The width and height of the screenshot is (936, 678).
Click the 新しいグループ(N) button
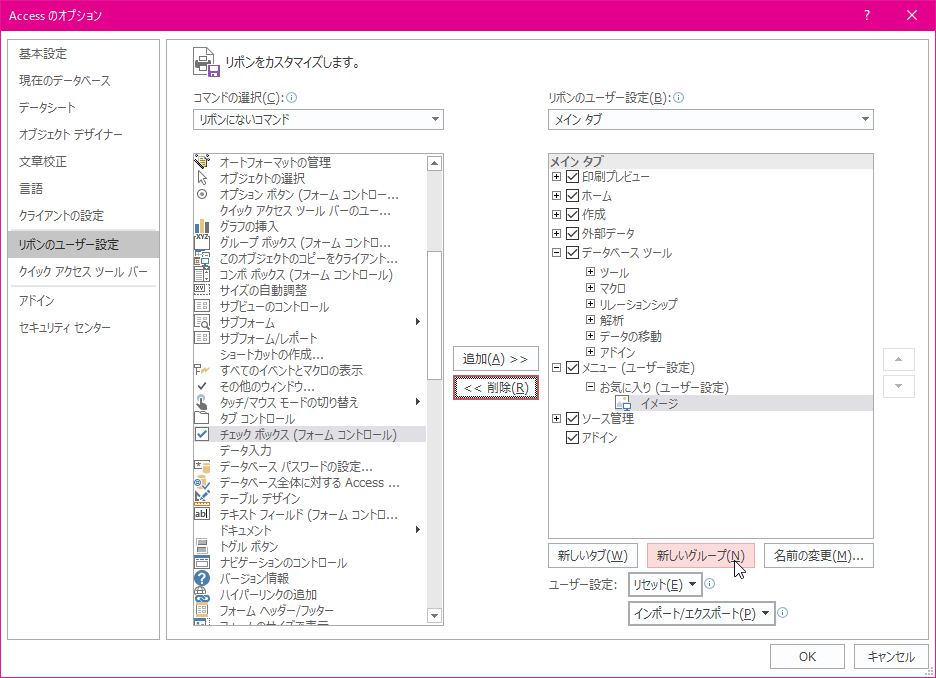(x=701, y=556)
